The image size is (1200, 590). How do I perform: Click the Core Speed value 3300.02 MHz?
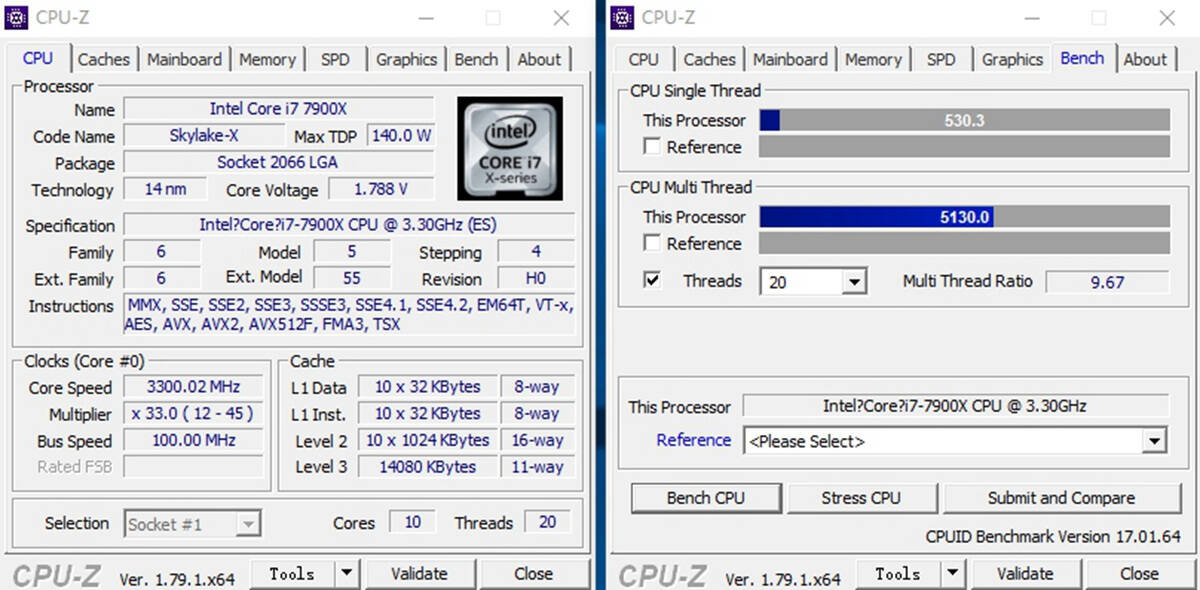[x=193, y=387]
